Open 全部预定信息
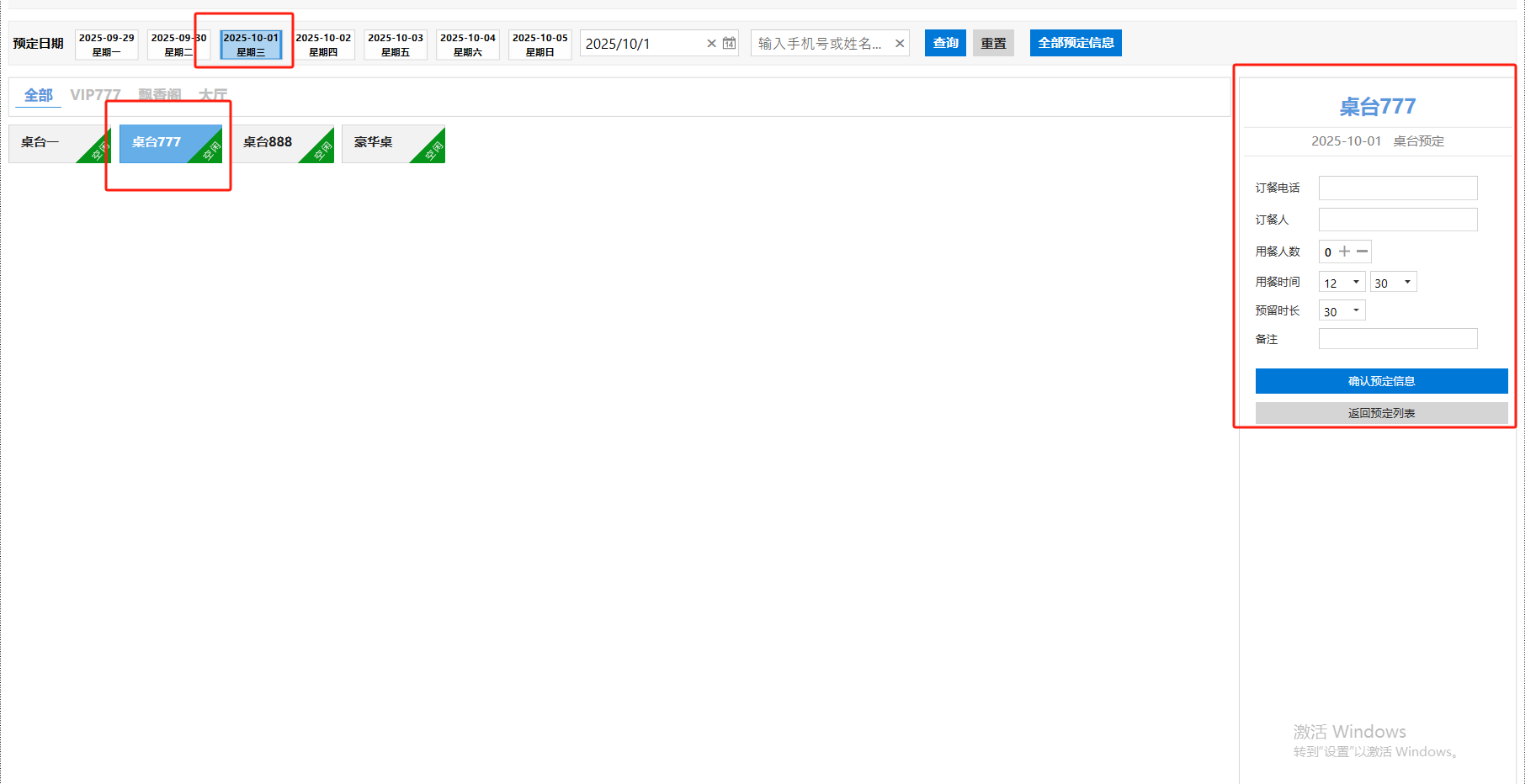1536x784 pixels. [1075, 43]
